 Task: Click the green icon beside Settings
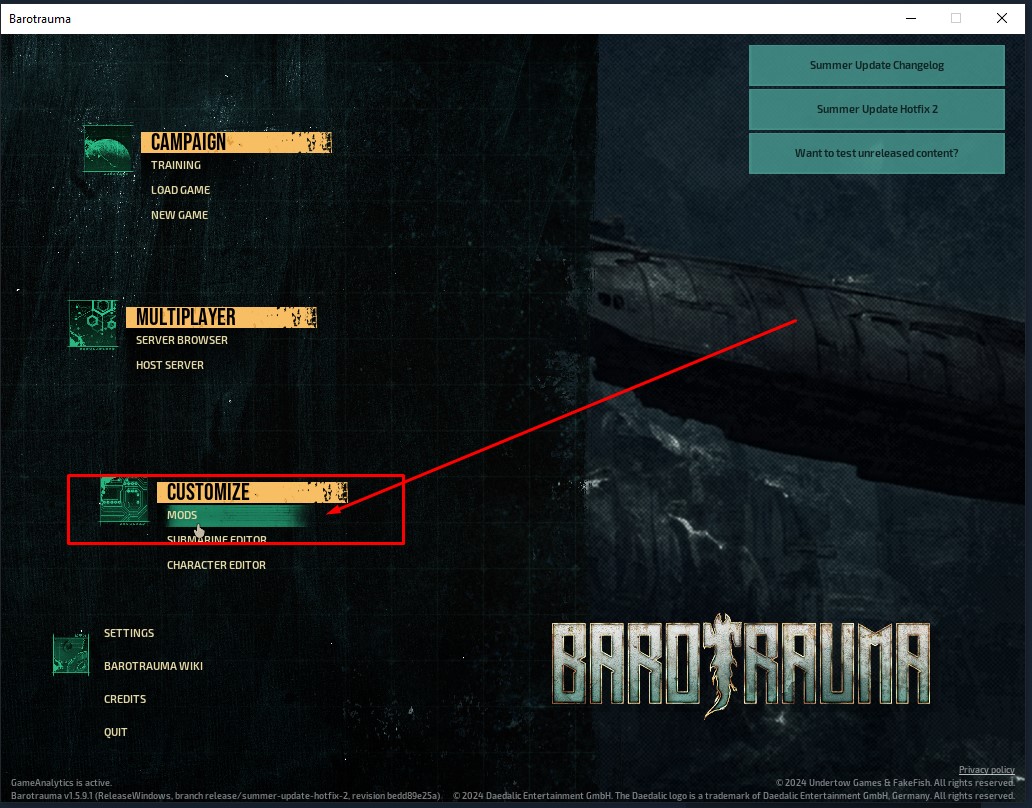[x=71, y=653]
